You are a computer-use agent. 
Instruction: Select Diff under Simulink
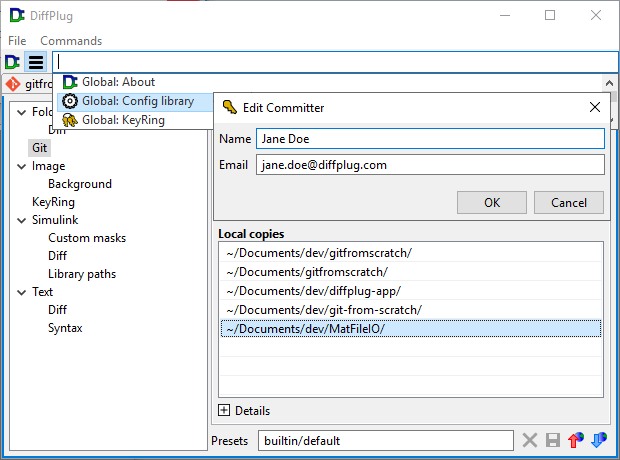click(57, 256)
